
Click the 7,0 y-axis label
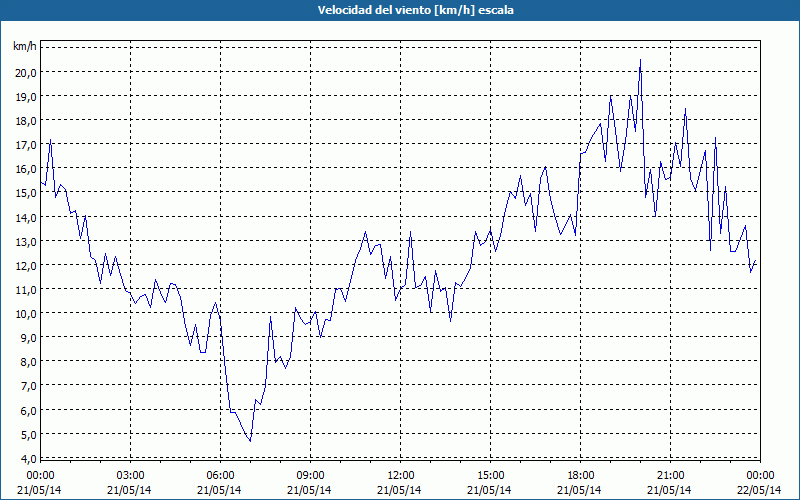pos(28,386)
